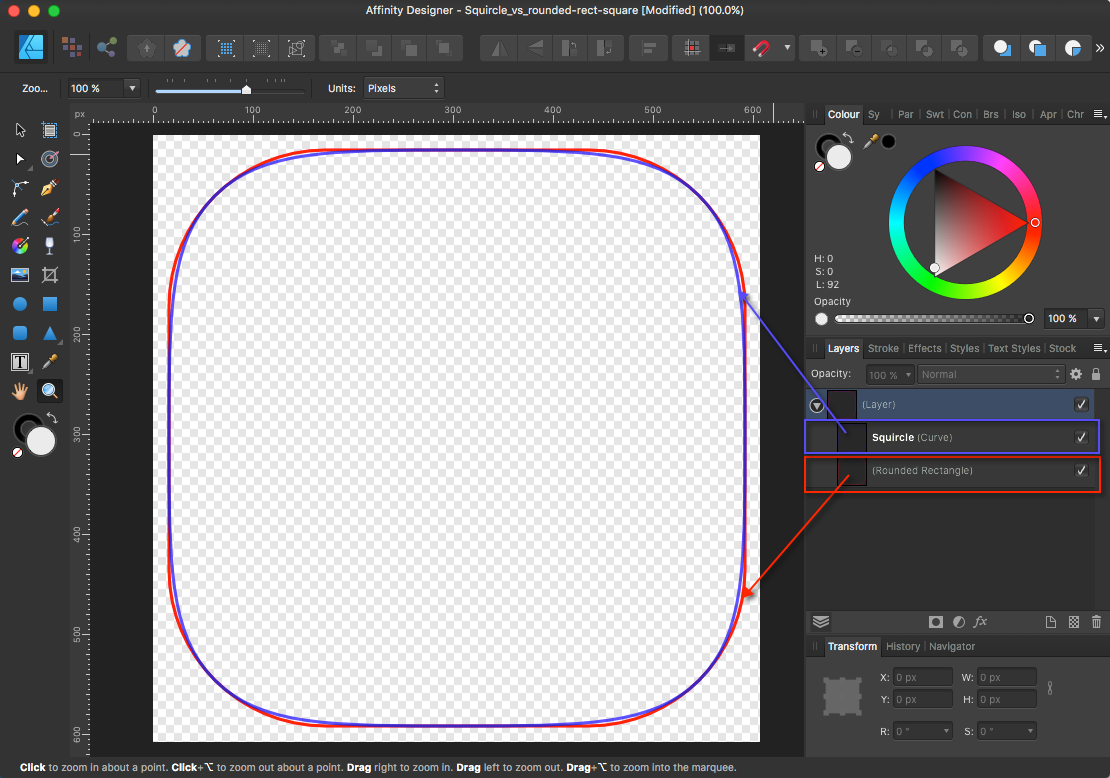Select the Ellipse tool
This screenshot has height=778, width=1110.
coord(18,304)
